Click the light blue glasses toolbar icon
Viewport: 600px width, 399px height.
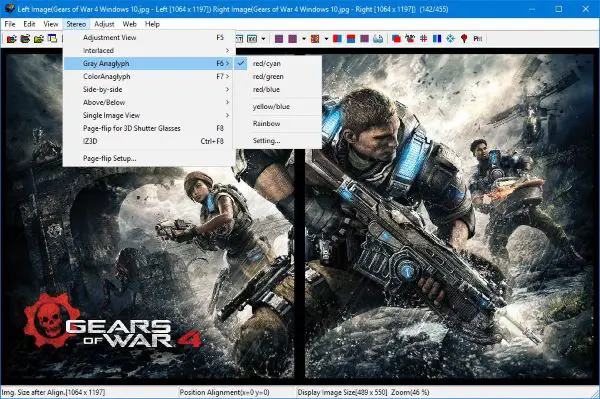click(x=378, y=39)
